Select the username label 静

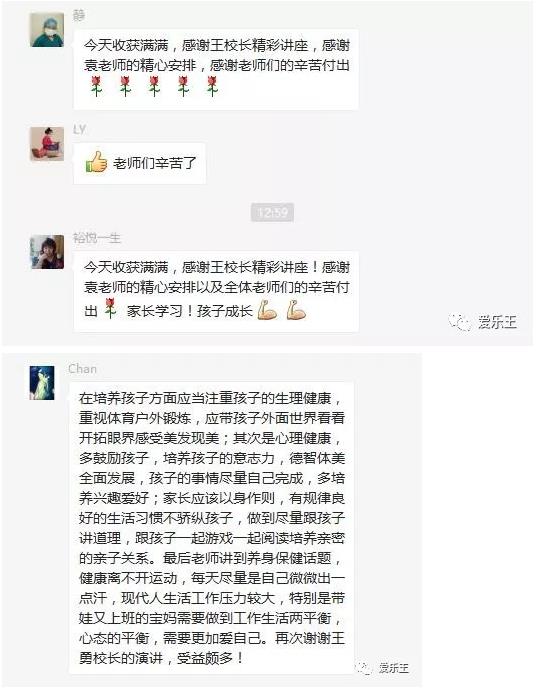coord(79,15)
